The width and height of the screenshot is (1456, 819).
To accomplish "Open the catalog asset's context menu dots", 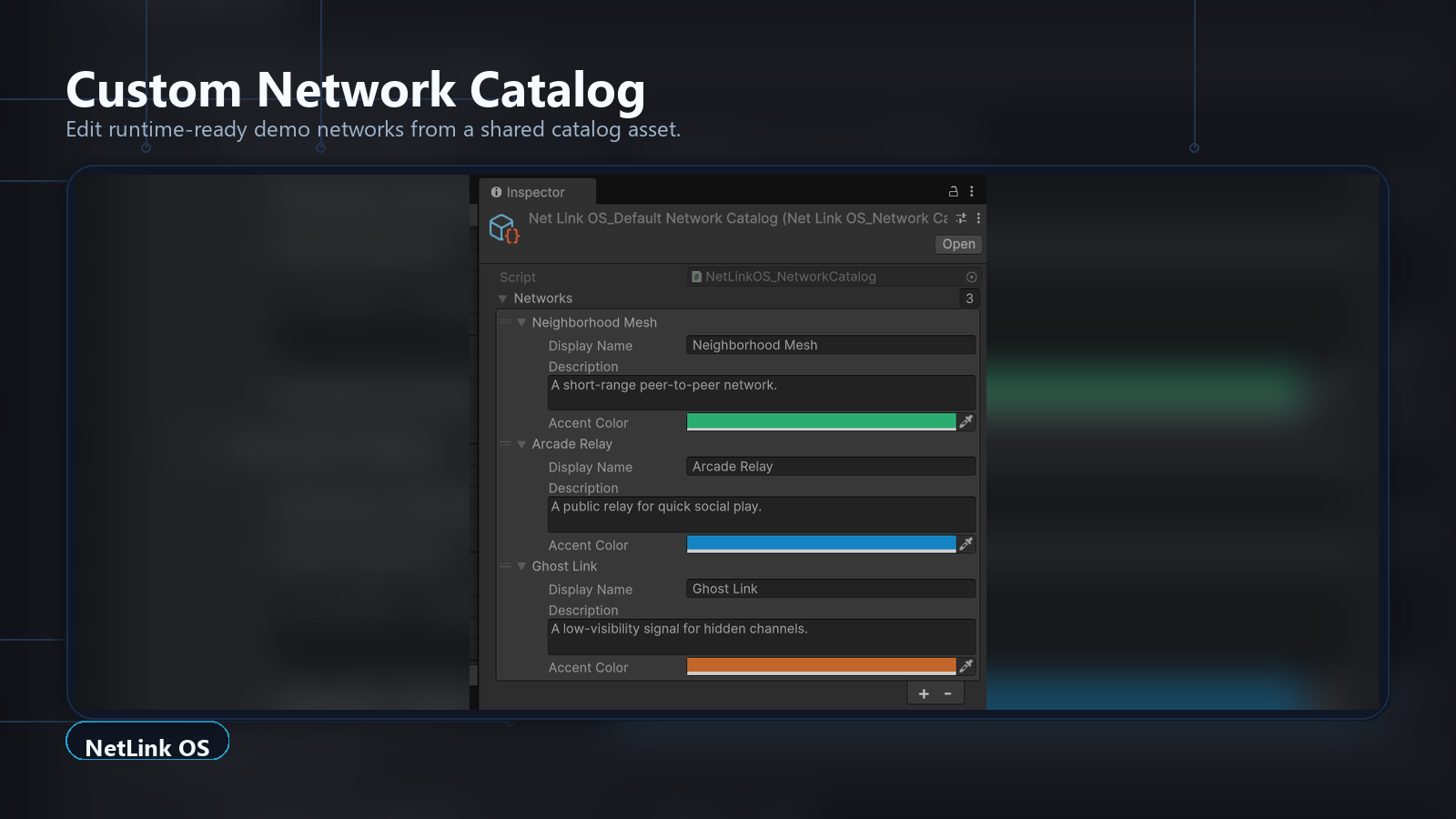I will tap(978, 218).
